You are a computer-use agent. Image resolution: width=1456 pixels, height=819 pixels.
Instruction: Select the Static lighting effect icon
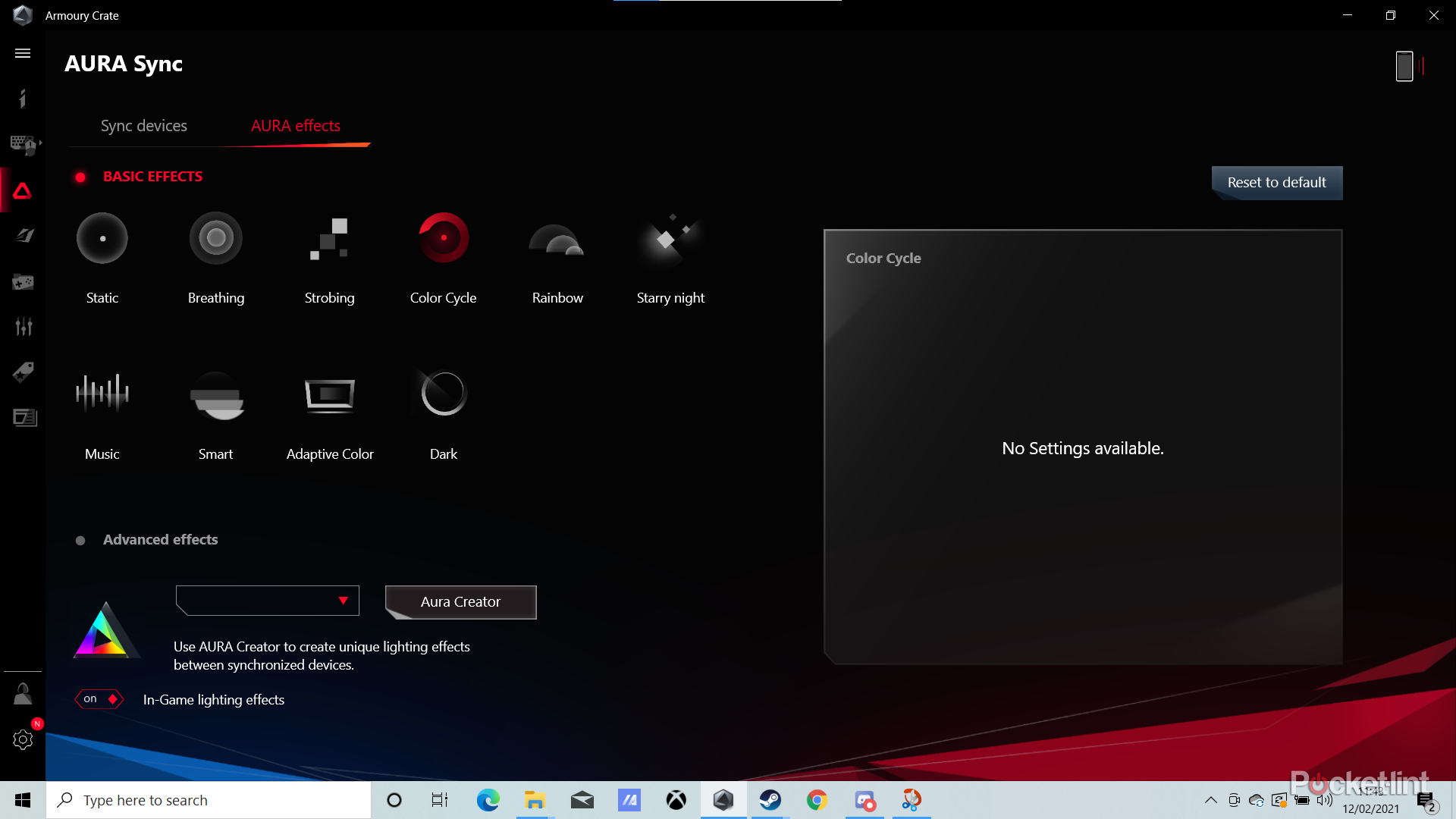tap(102, 238)
